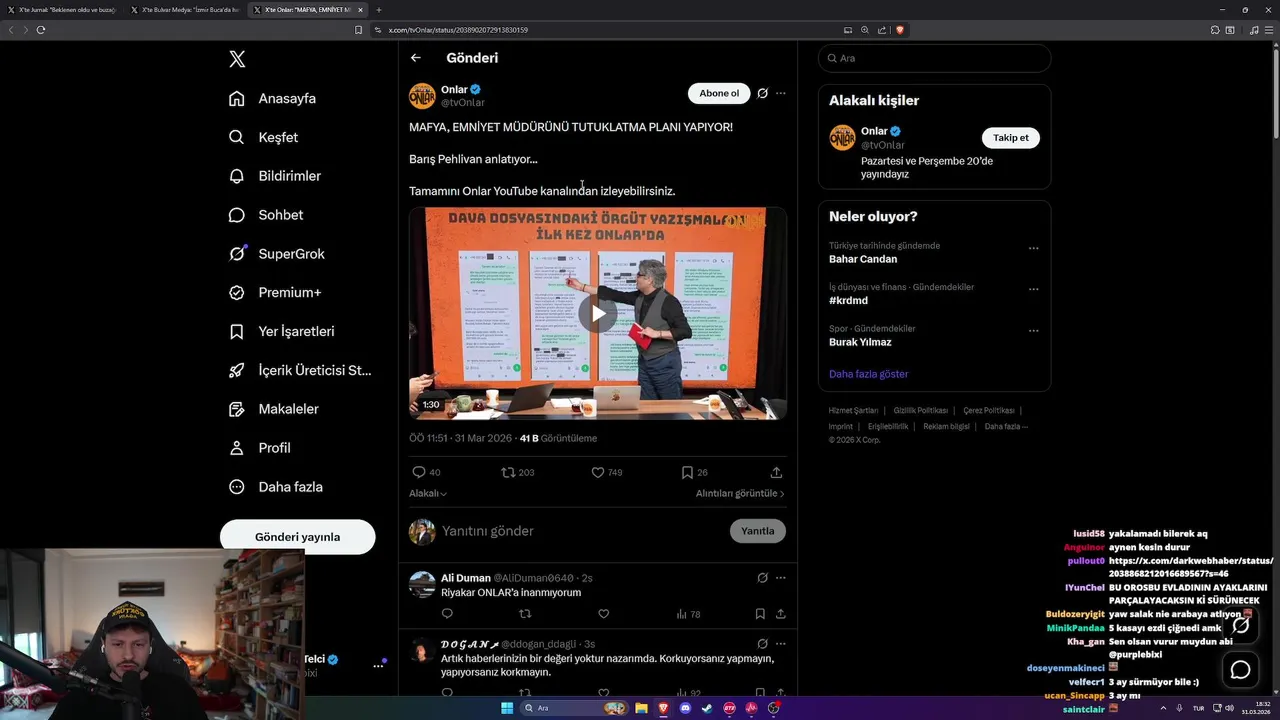The height and width of the screenshot is (720, 1280).
Task: Open Keşfet search page
Action: [x=263, y=137]
